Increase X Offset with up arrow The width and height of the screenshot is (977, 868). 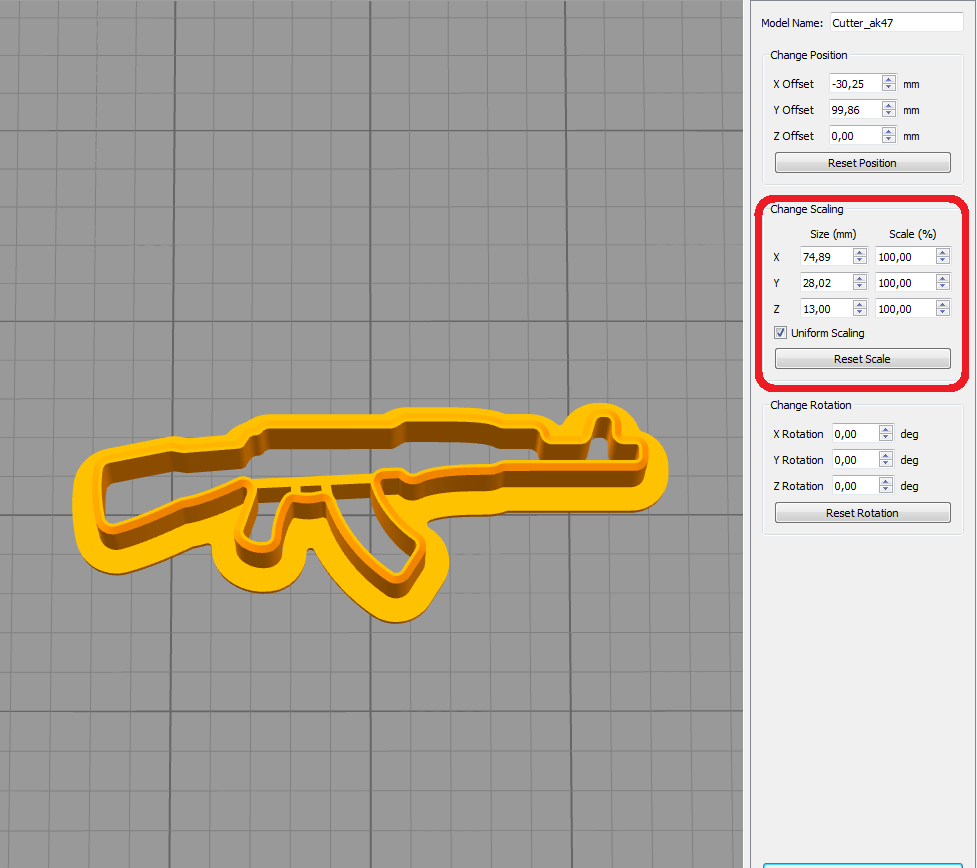(889, 79)
